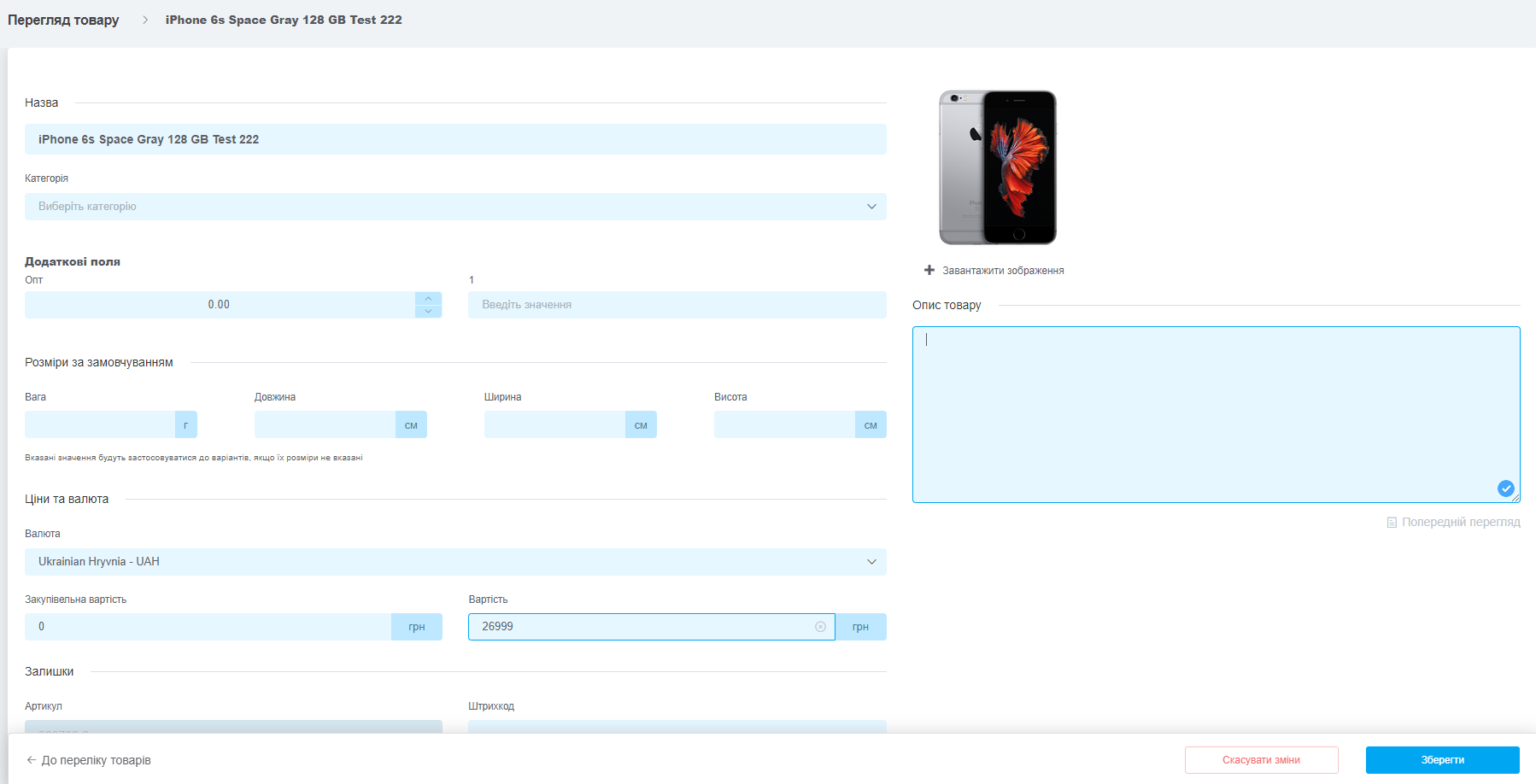Viewport: 1536px width, 784px height.
Task: Click the Ширина width input field
Action: [554, 424]
